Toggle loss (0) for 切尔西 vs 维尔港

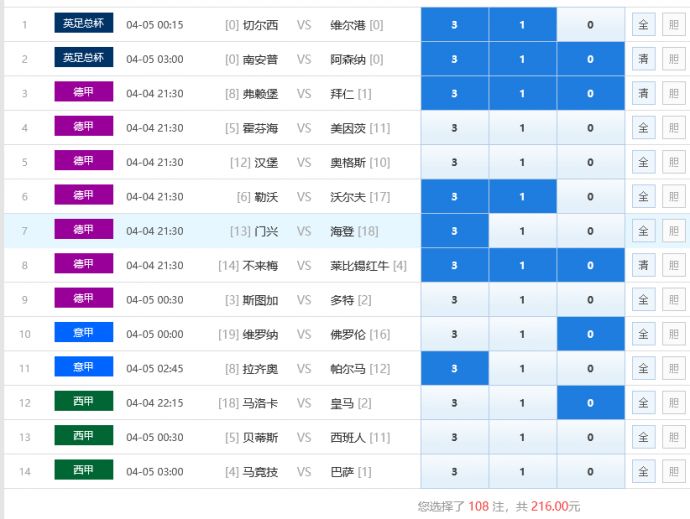pos(590,25)
